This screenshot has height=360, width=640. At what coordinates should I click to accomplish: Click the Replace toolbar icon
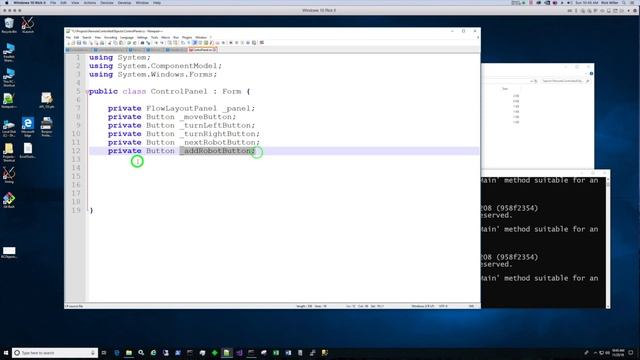point(148,42)
